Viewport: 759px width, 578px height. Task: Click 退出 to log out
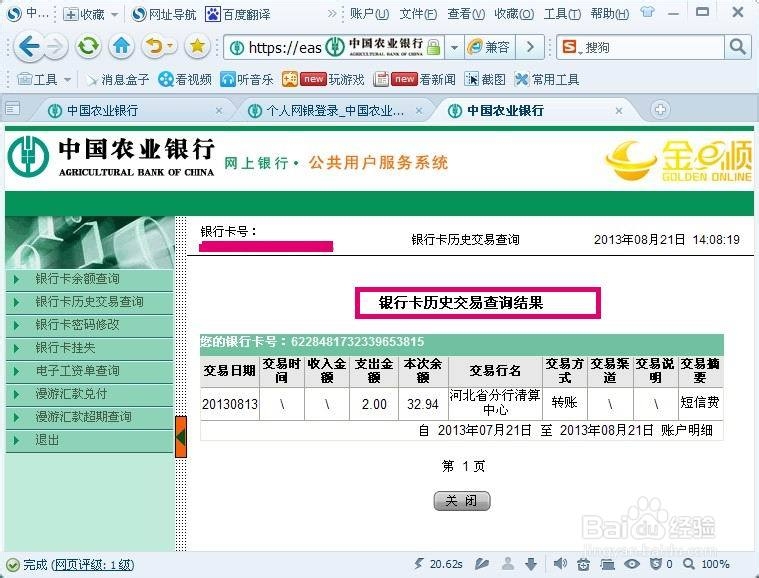coord(90,441)
